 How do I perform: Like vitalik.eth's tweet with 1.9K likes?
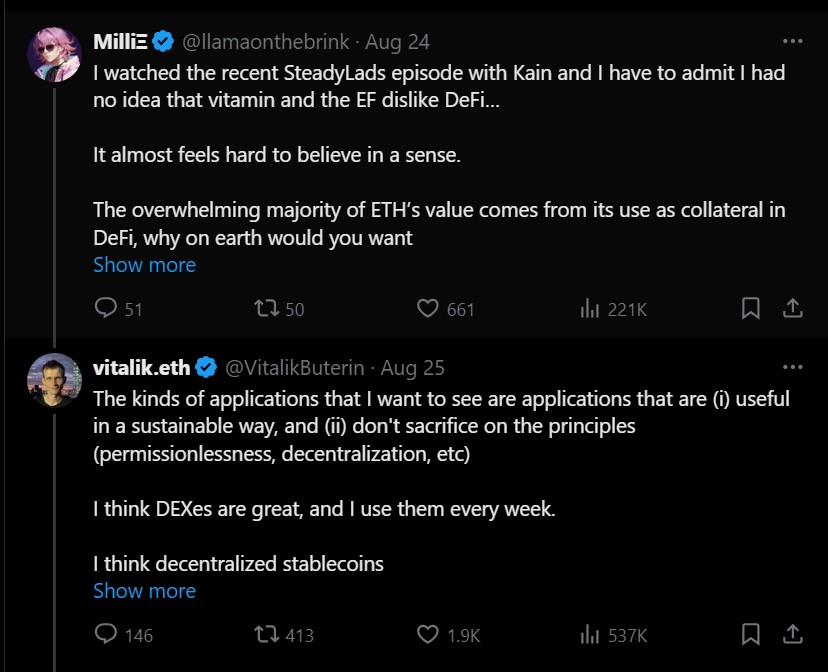(429, 634)
